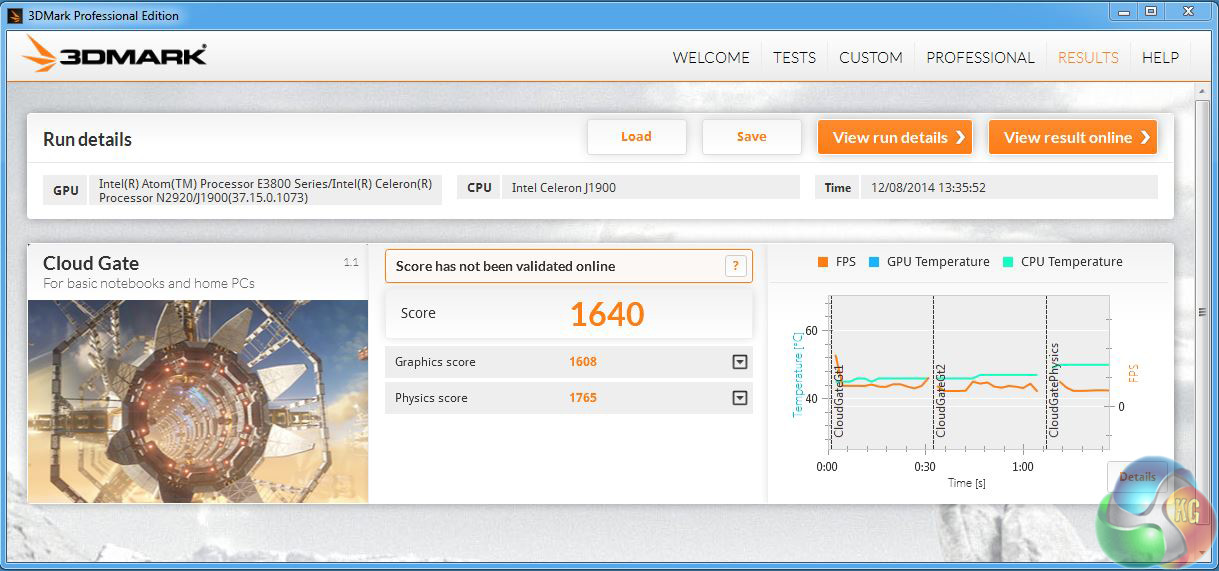
Task: Click the 3DMark logo in header
Action: point(115,55)
